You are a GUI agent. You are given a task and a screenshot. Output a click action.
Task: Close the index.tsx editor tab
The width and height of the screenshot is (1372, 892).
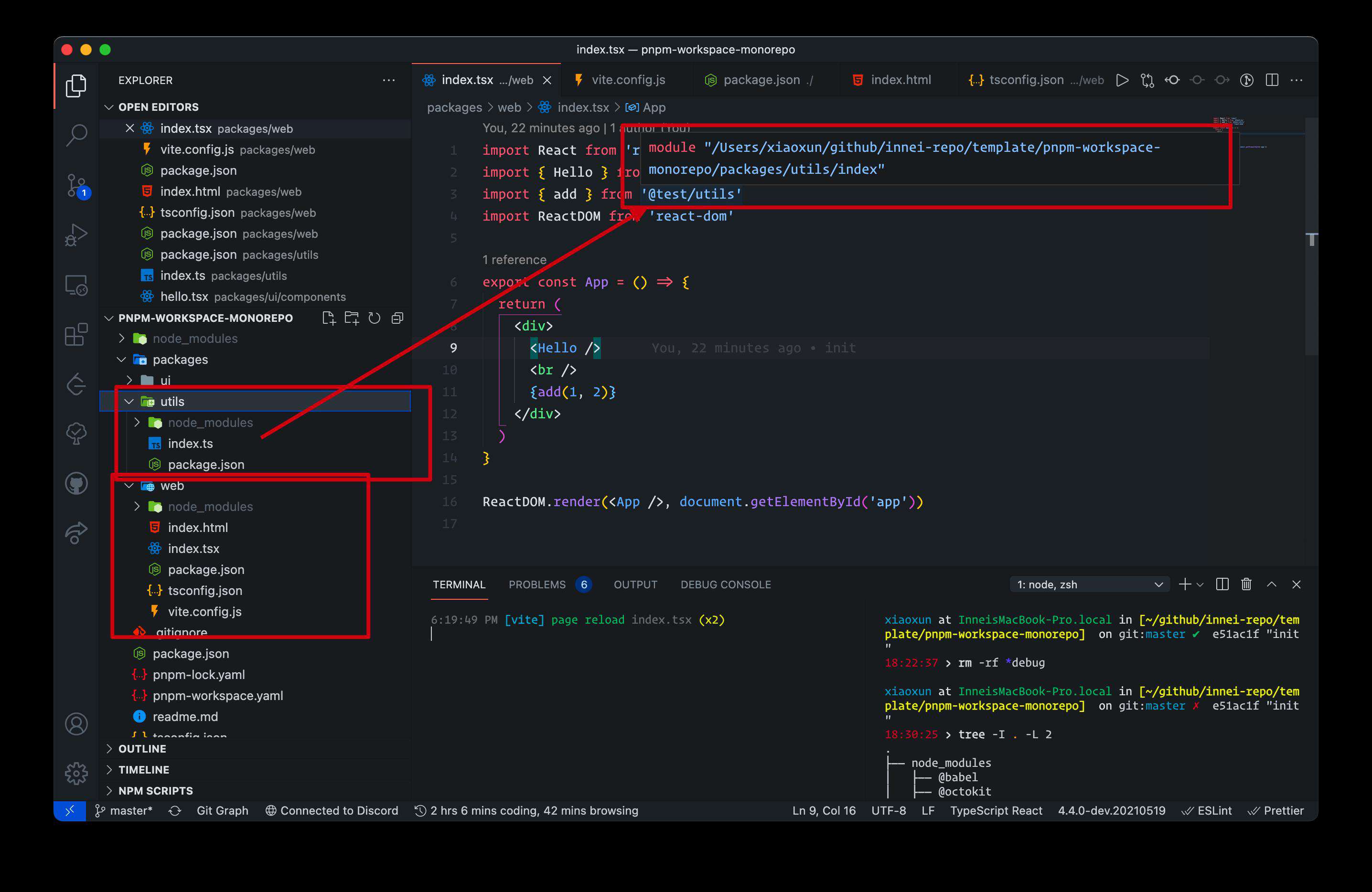click(547, 80)
